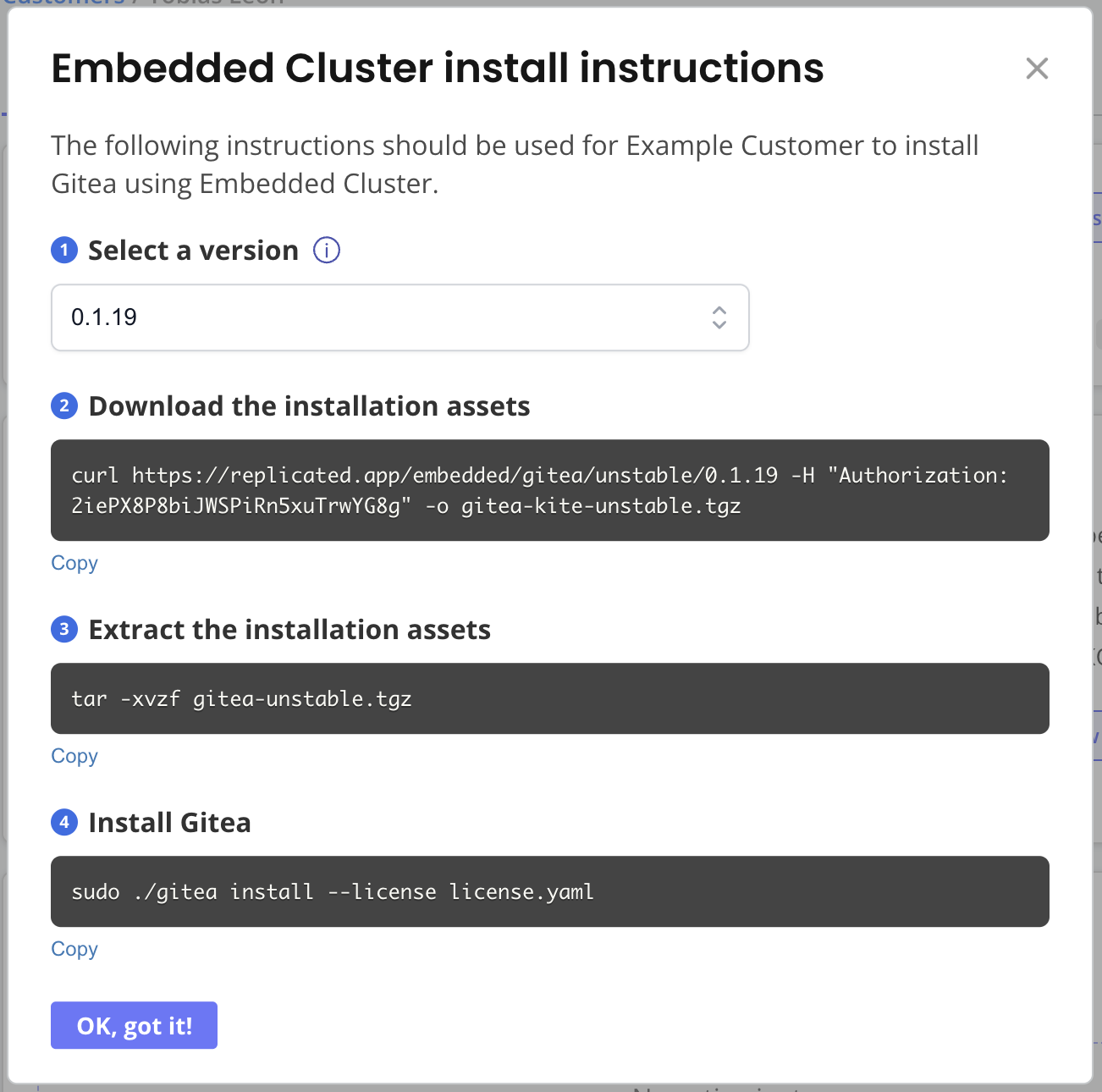Click the tar -xvzf code snippet area
This screenshot has height=1092, width=1102.
550,698
